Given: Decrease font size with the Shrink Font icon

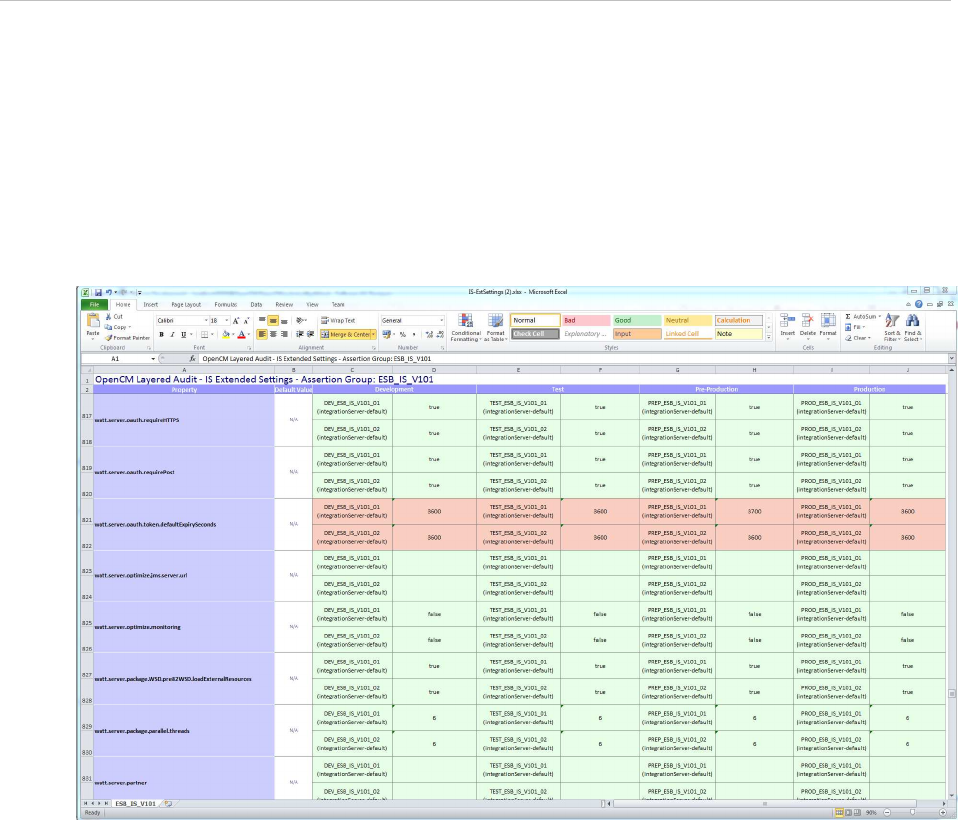Looking at the screenshot, I should pyautogui.click(x=246, y=320).
